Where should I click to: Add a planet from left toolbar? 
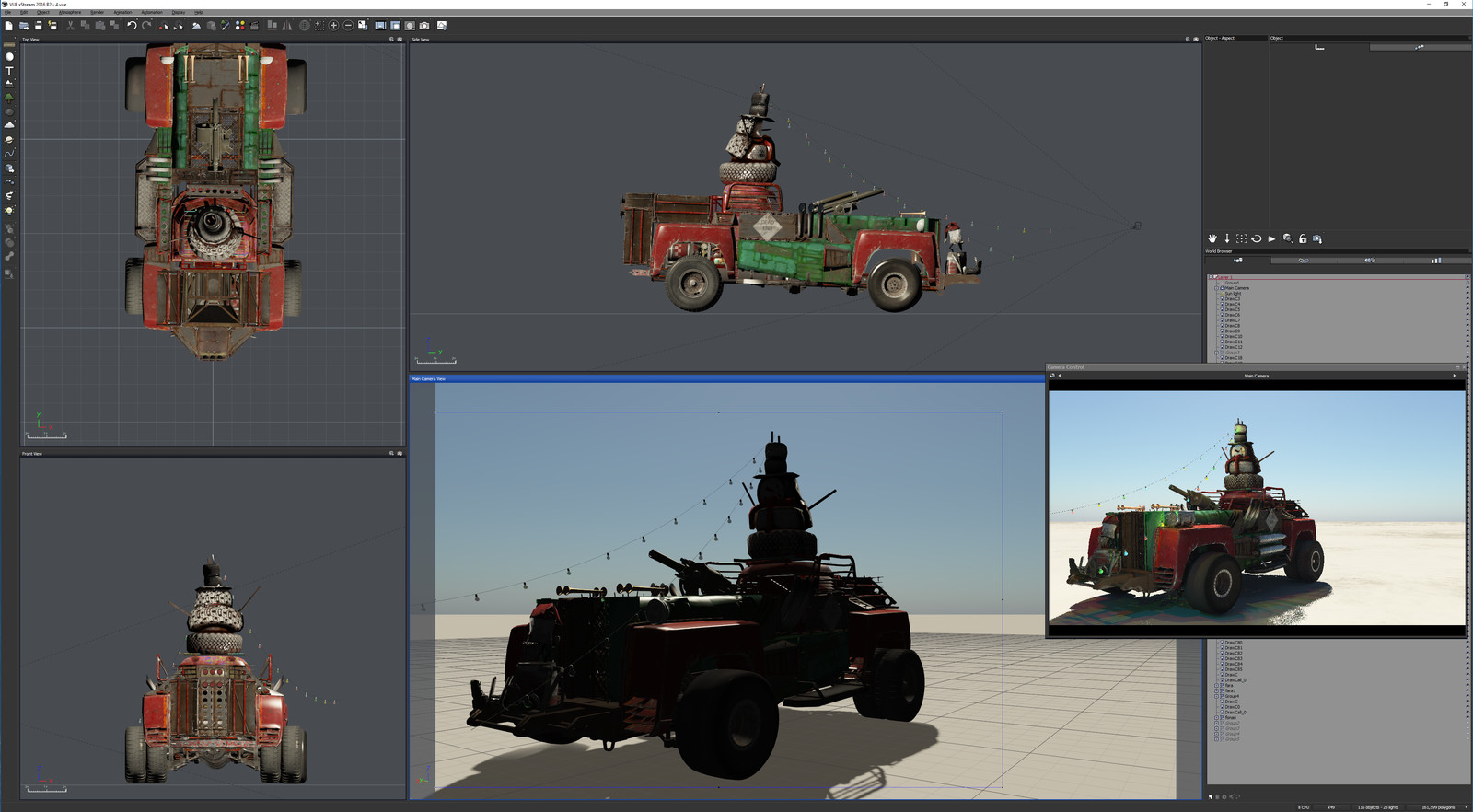pyautogui.click(x=9, y=140)
